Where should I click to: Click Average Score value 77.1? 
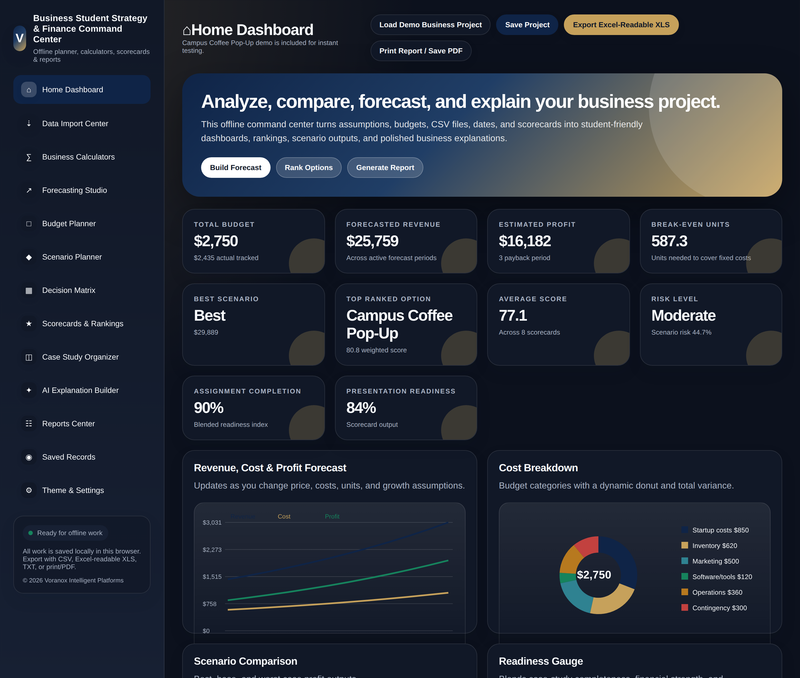(513, 315)
